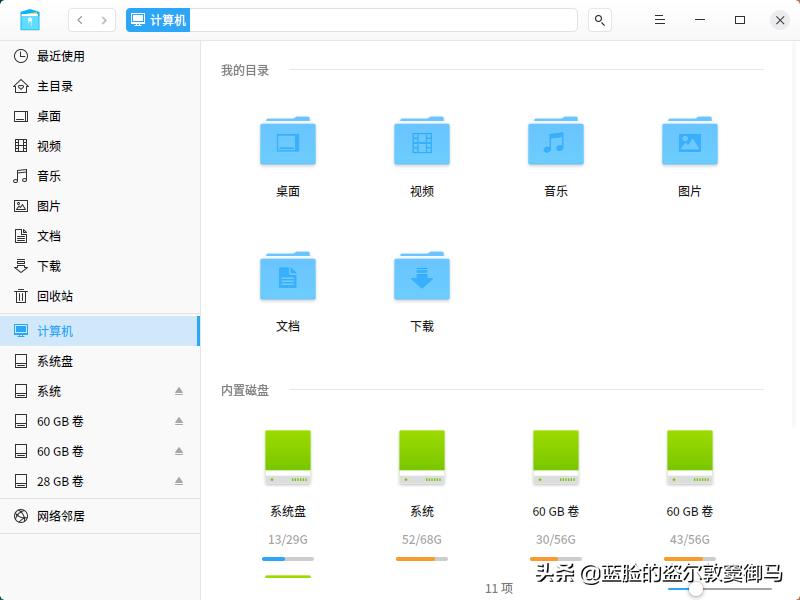Select the 计算机 tab in the address bar

click(157, 19)
